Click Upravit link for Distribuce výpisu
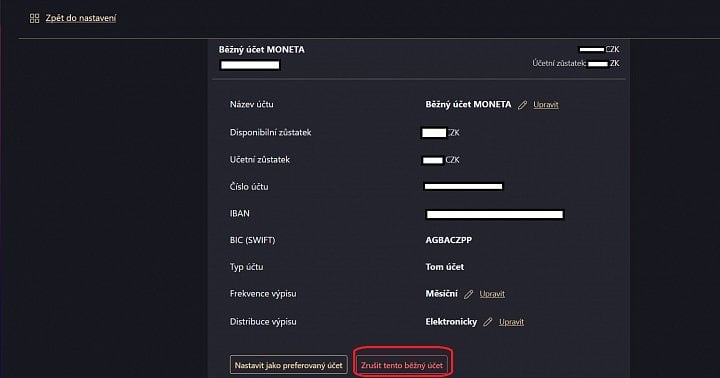Image resolution: width=720 pixels, height=378 pixels. (511, 322)
